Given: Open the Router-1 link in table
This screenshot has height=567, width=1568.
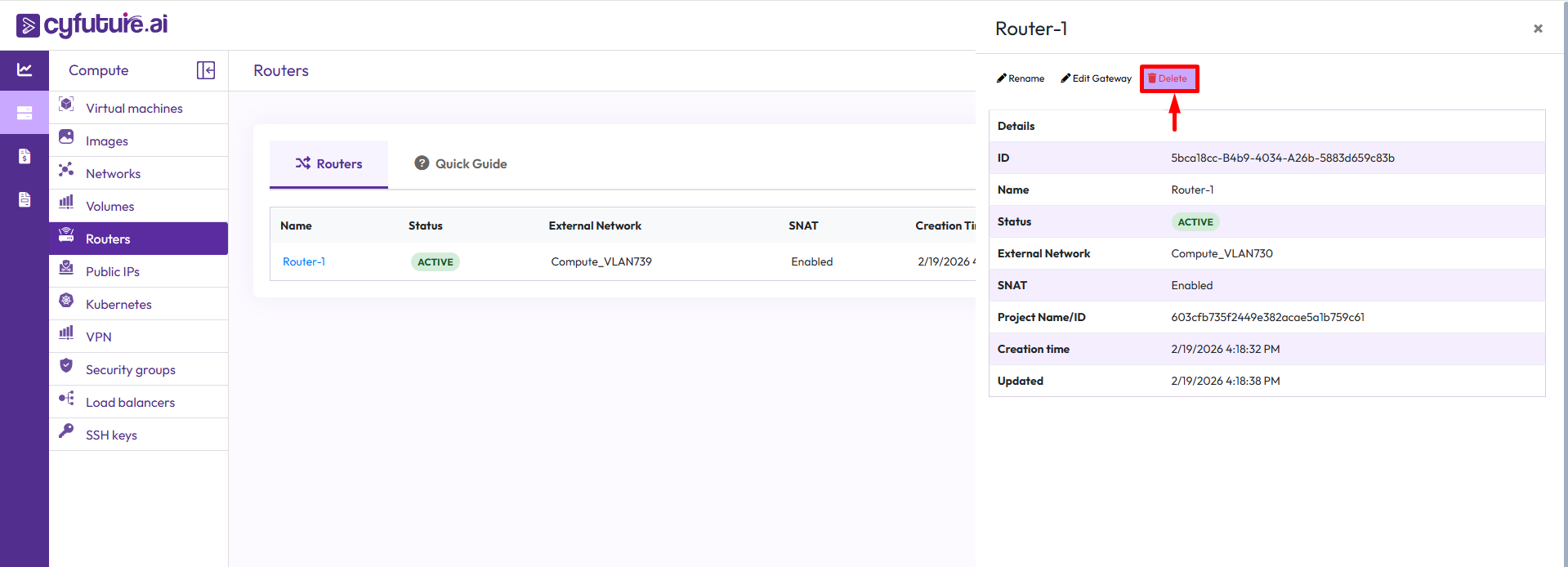Looking at the screenshot, I should click(304, 261).
